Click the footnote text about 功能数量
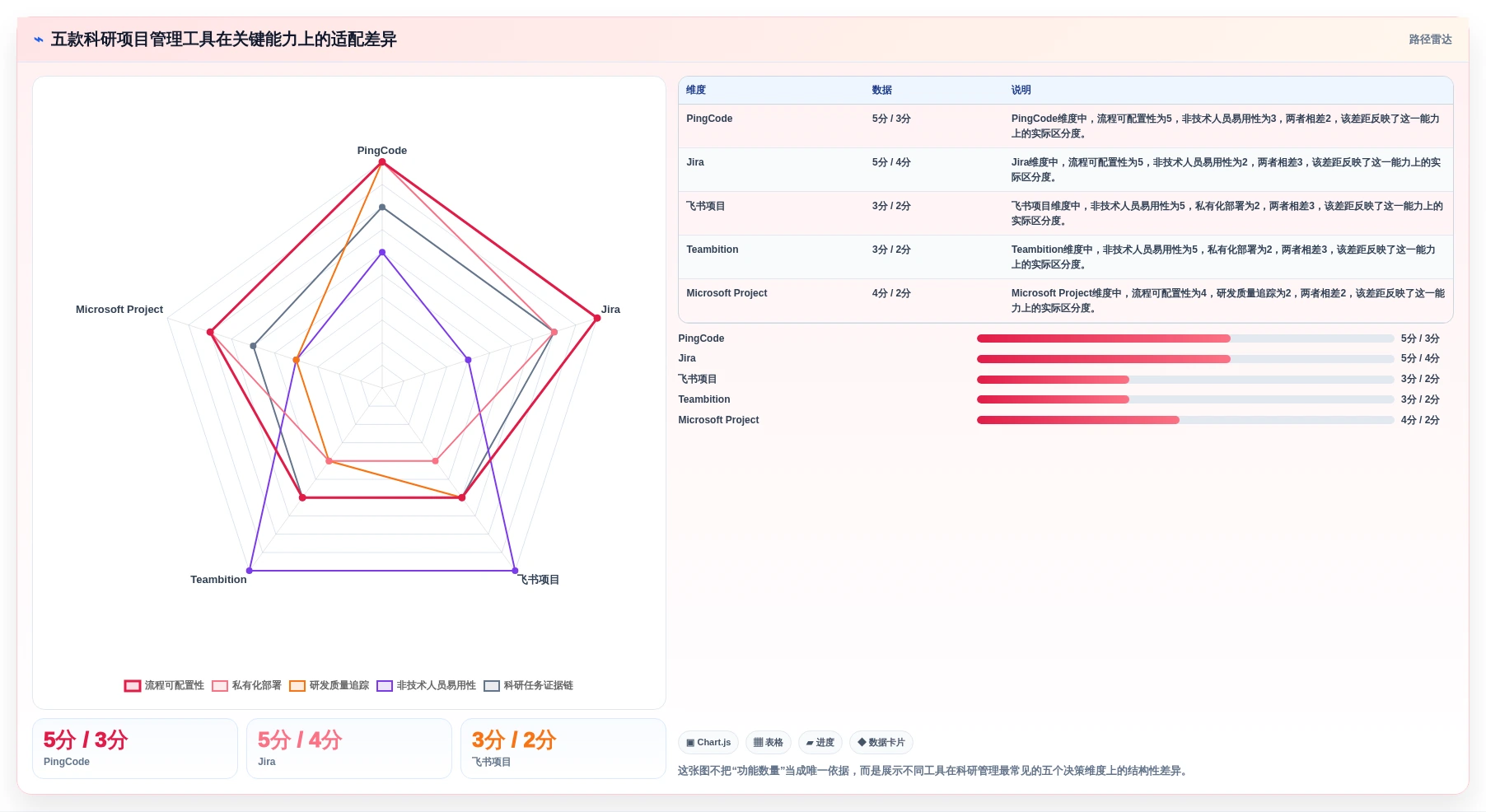 [934, 771]
